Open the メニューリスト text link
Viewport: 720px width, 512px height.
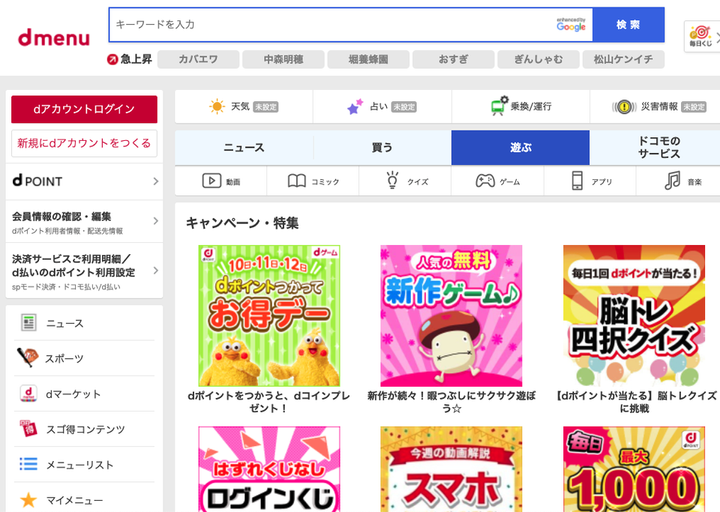point(79,465)
